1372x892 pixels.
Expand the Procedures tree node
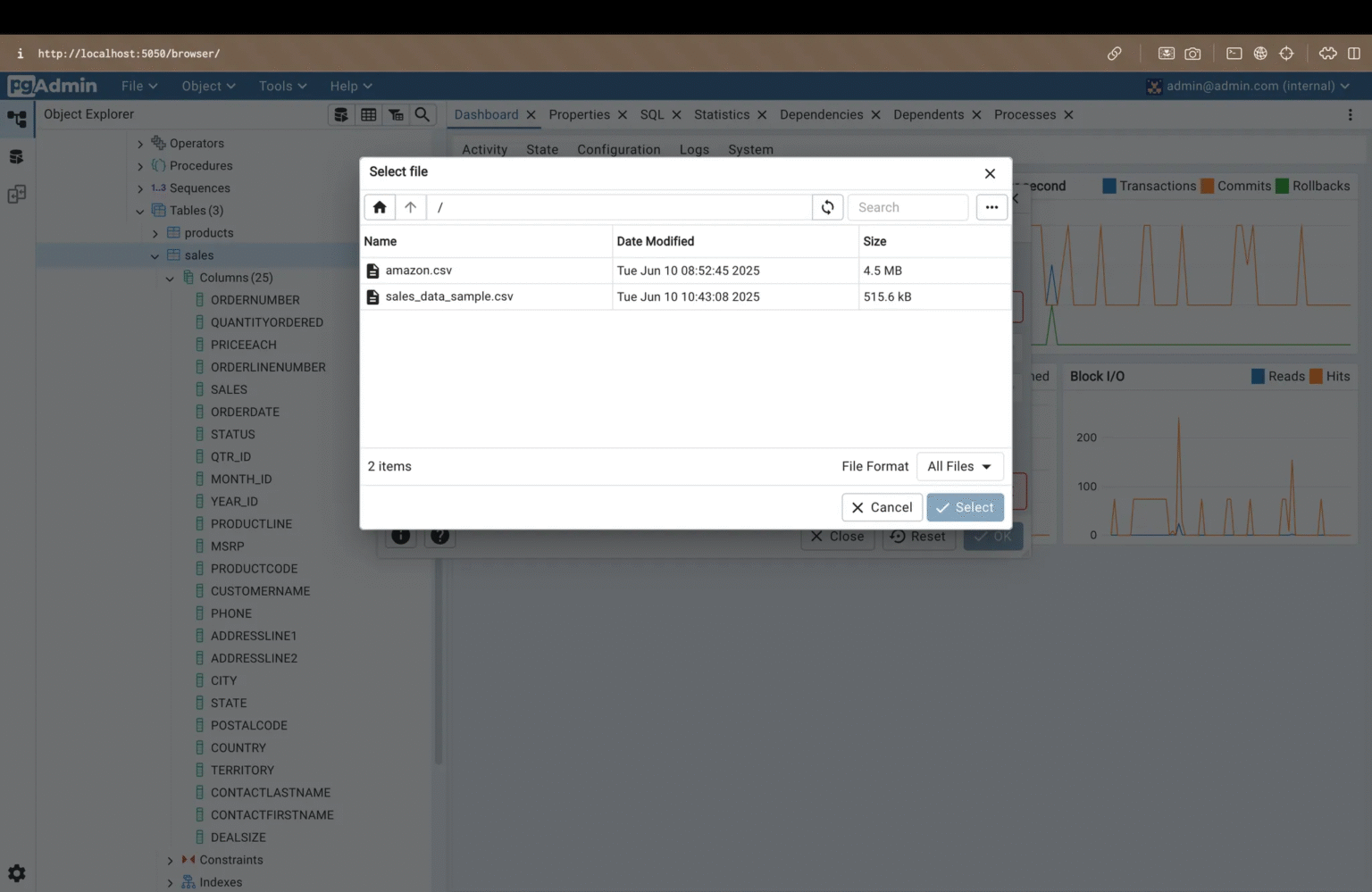click(140, 165)
